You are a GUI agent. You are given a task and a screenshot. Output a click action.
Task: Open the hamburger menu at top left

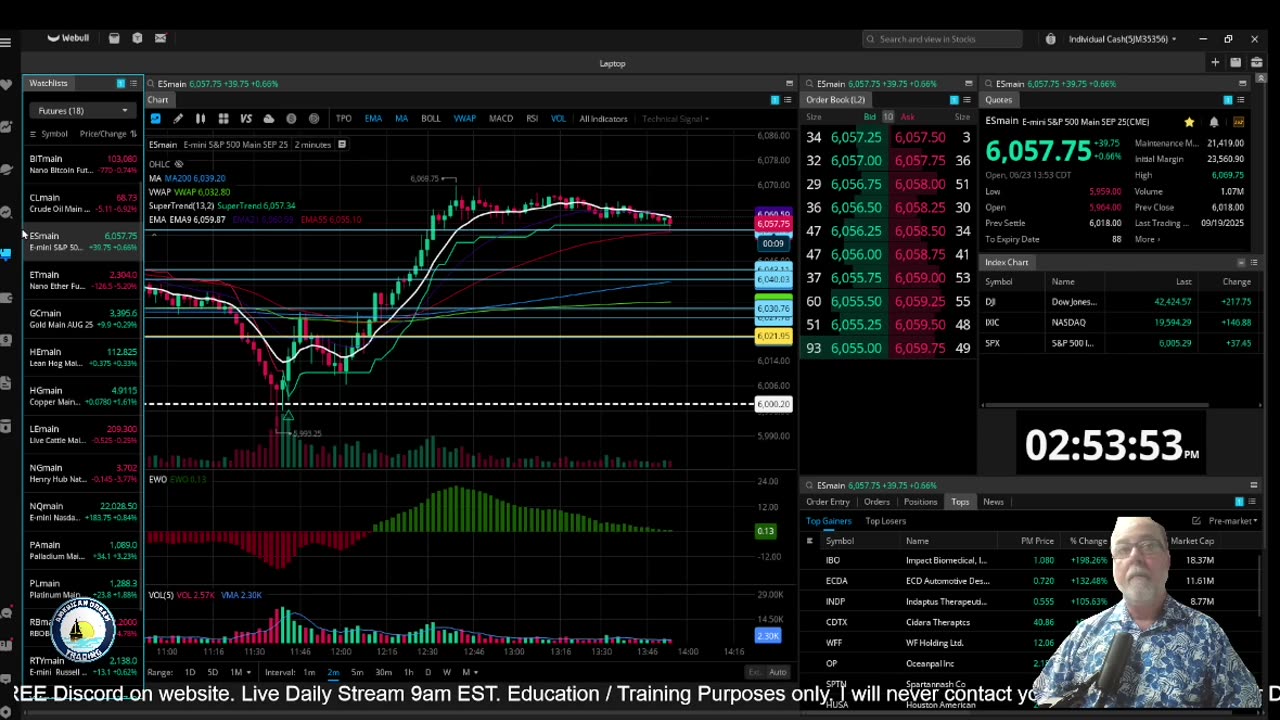[x=6, y=42]
